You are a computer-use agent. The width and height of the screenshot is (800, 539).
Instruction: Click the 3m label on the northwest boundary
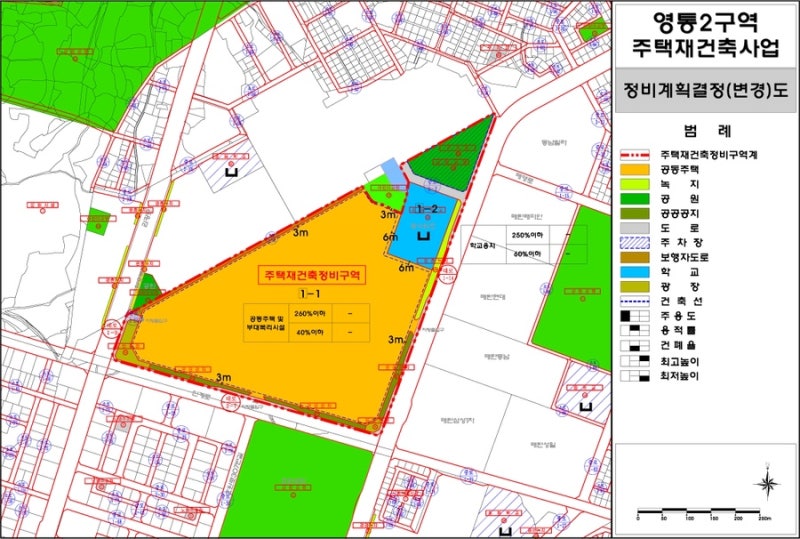click(x=301, y=233)
